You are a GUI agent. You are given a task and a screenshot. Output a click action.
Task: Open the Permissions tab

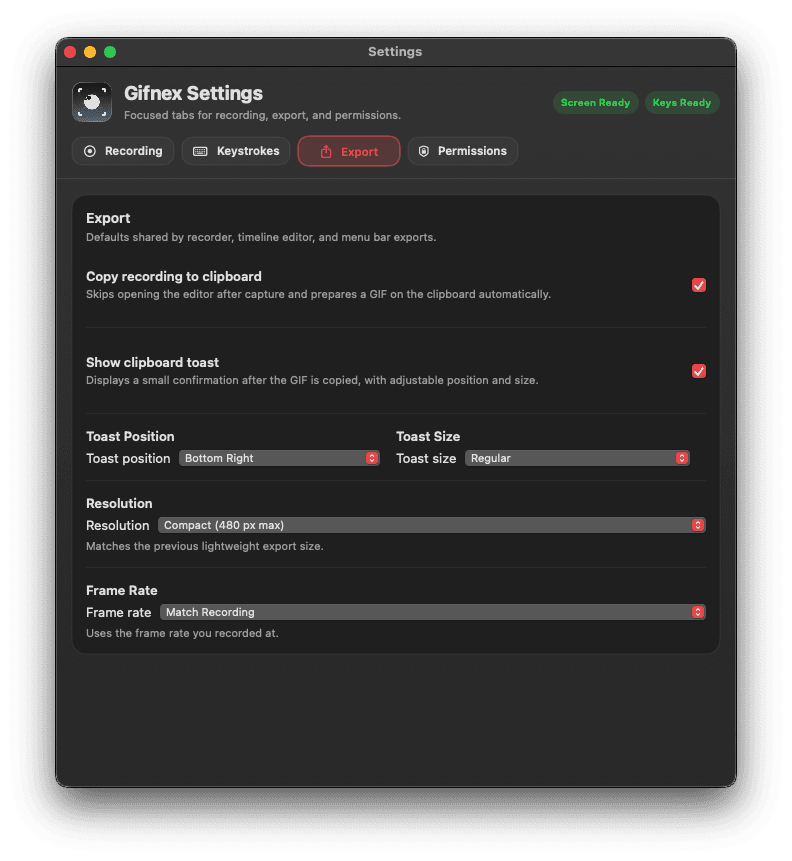pos(462,151)
